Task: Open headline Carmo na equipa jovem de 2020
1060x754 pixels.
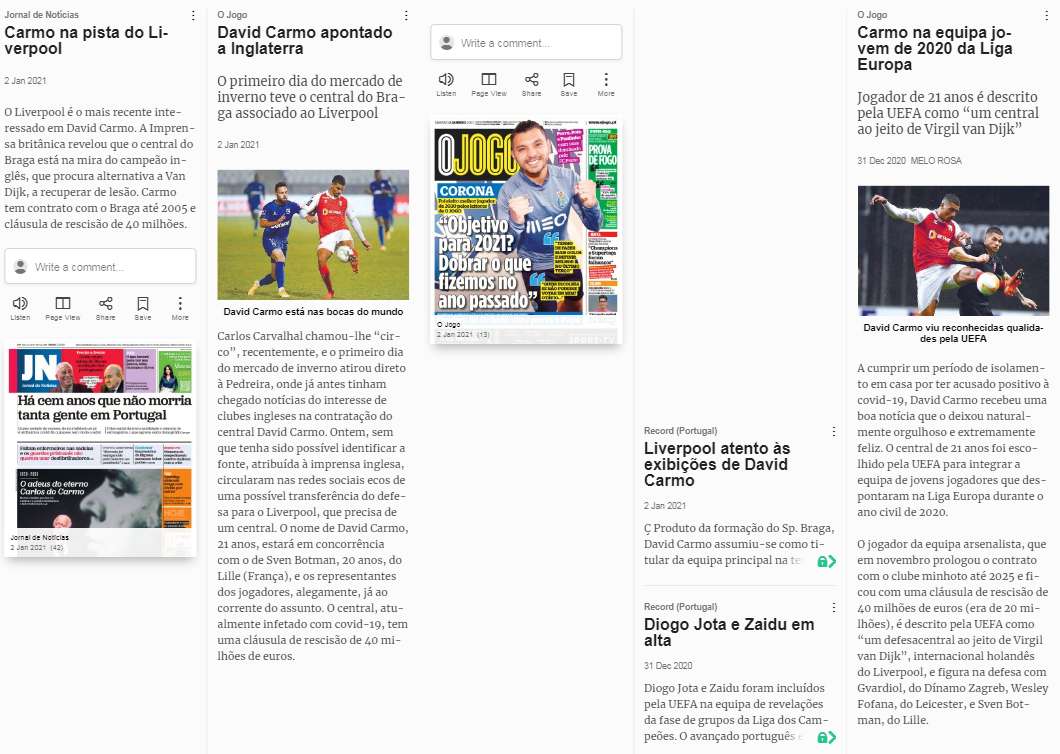Action: point(935,48)
